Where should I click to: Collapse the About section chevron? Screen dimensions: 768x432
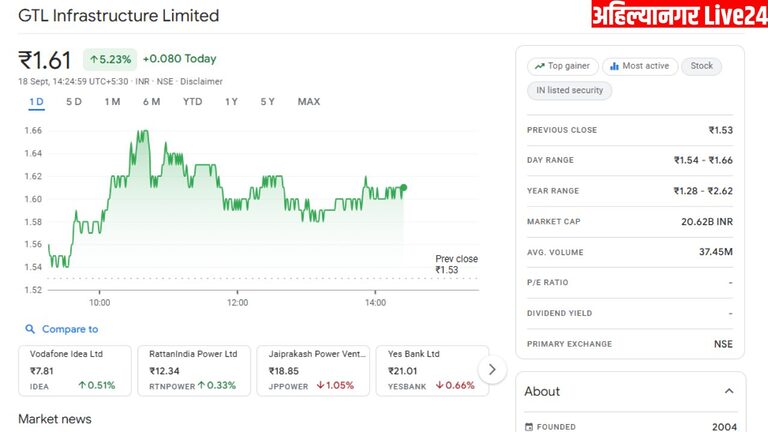pos(728,391)
